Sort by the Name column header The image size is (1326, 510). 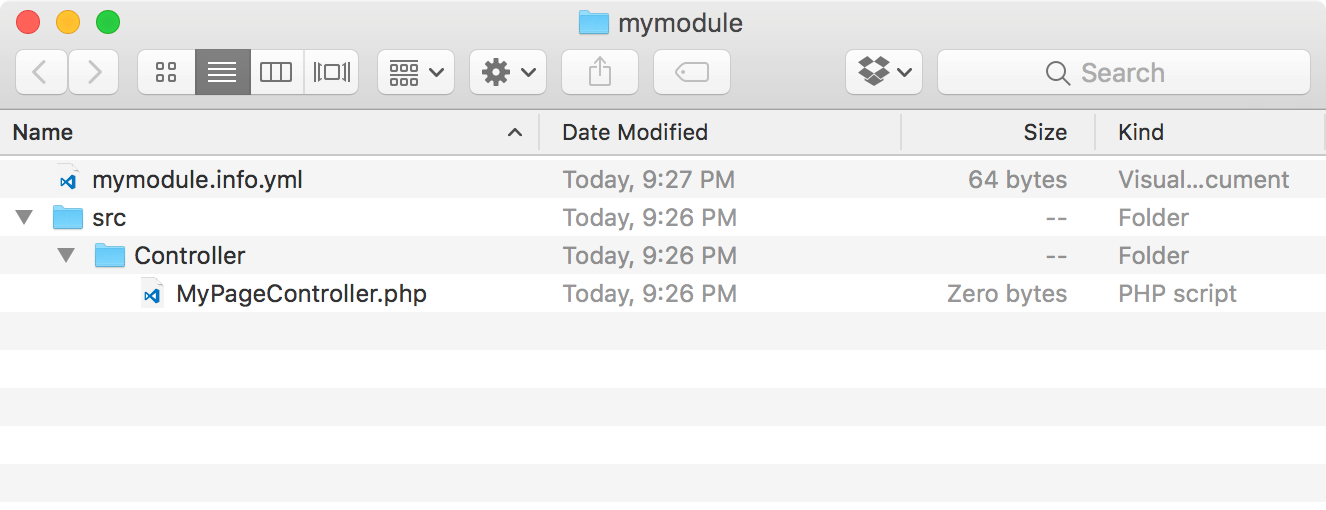(269, 132)
